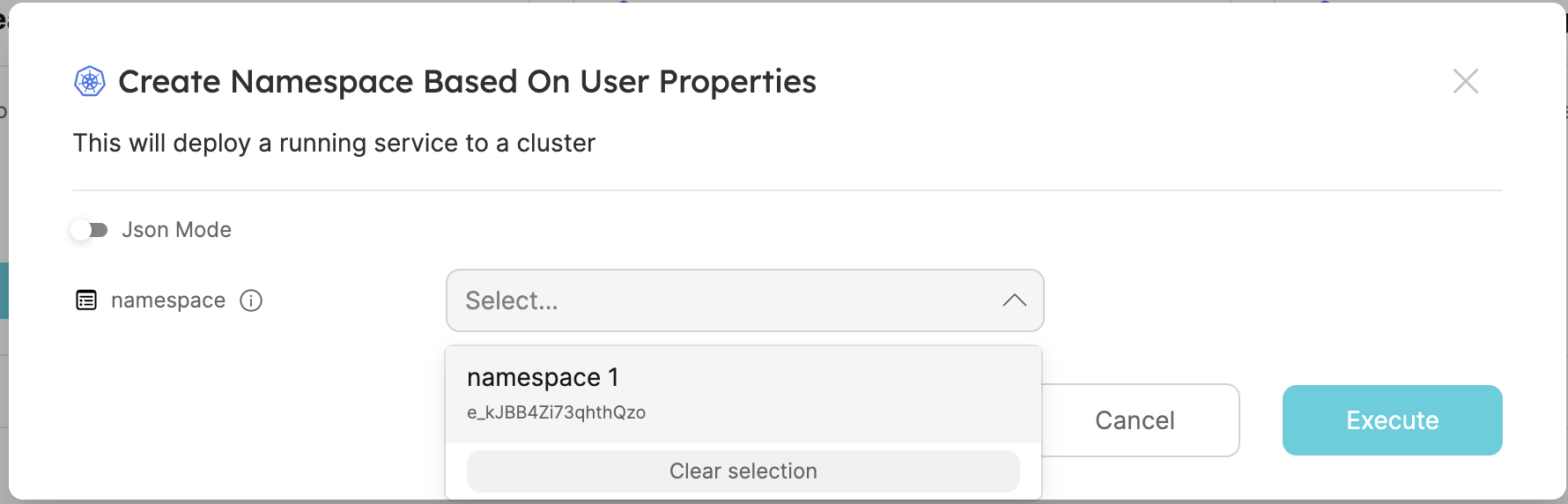Image resolution: width=1568 pixels, height=504 pixels.
Task: Select the entry with ID e_kJBB4Zi73qhthQzo
Action: (x=556, y=412)
